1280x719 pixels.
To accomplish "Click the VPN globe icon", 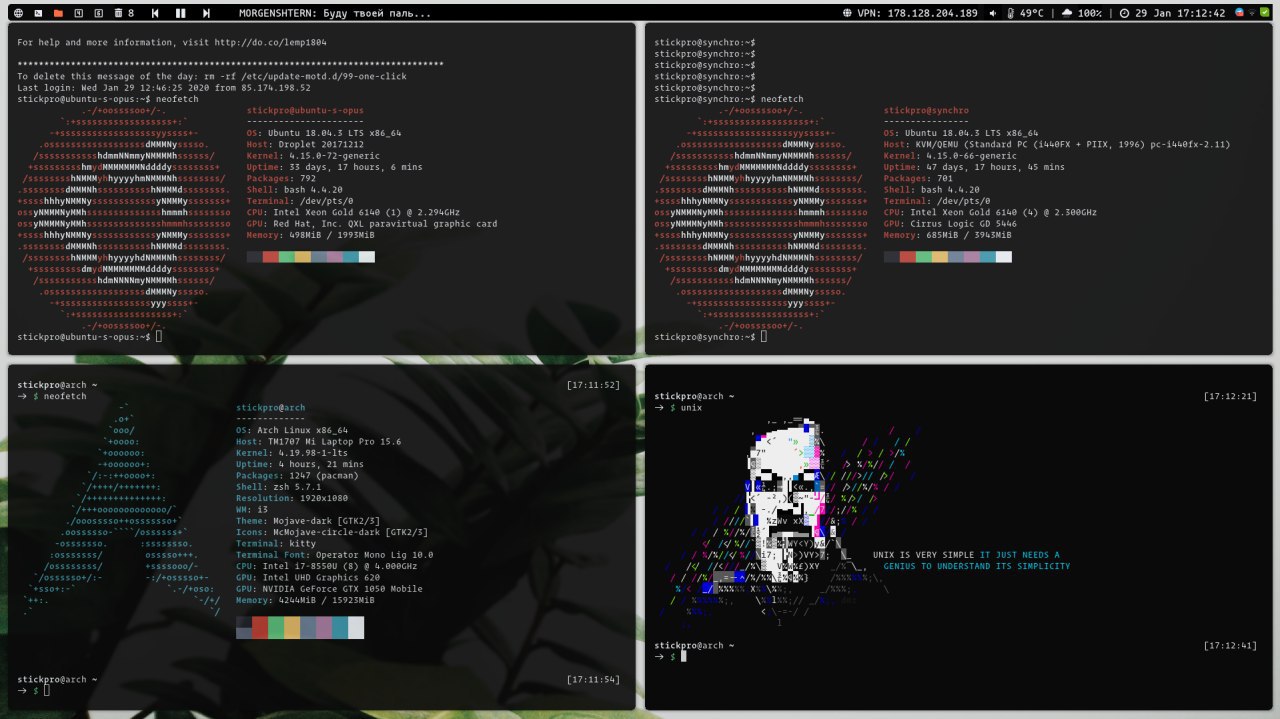I will coord(848,13).
